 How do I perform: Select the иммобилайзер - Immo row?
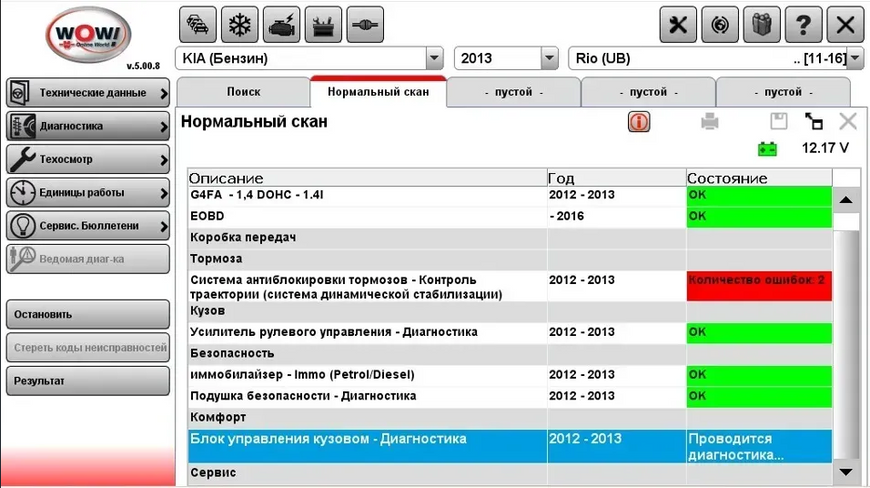(510, 375)
